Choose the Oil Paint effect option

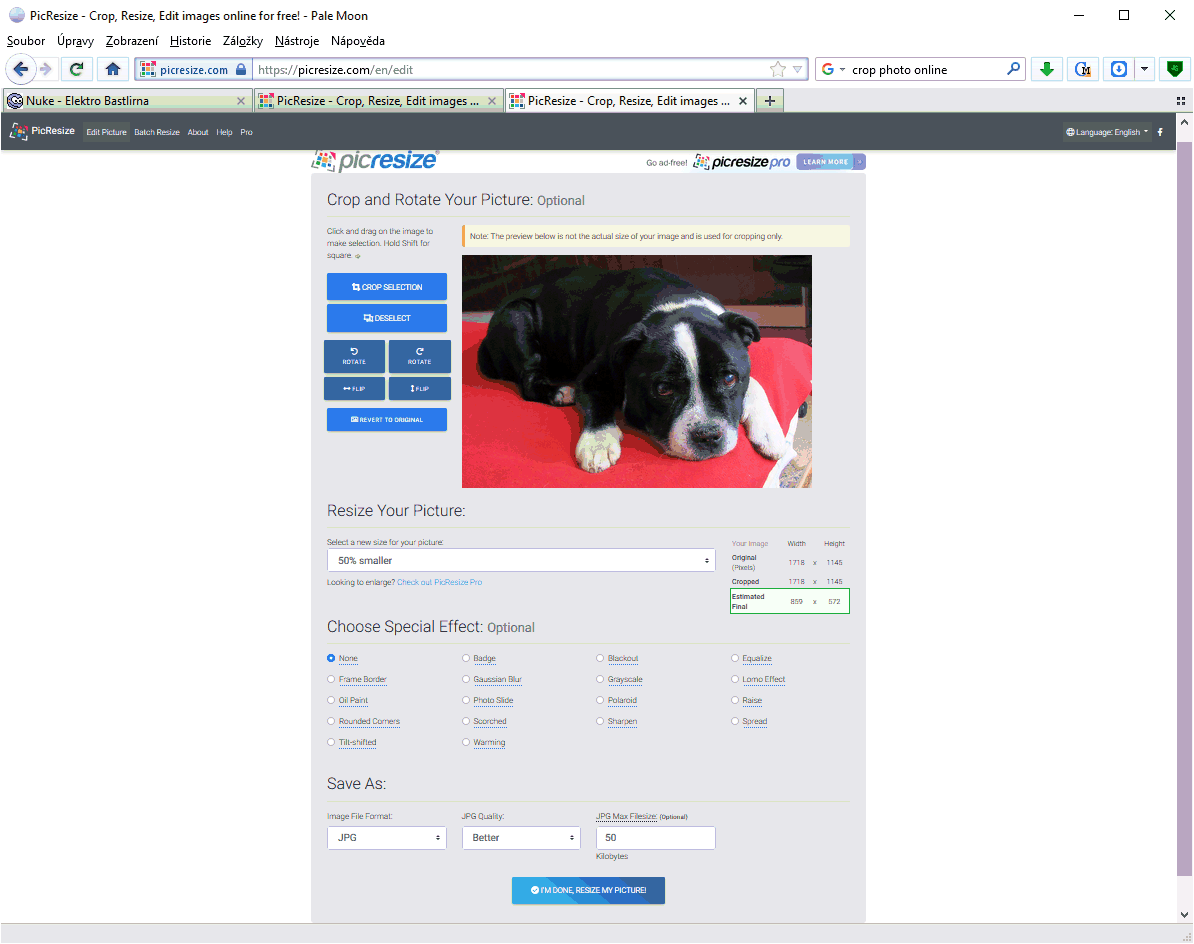coord(331,701)
